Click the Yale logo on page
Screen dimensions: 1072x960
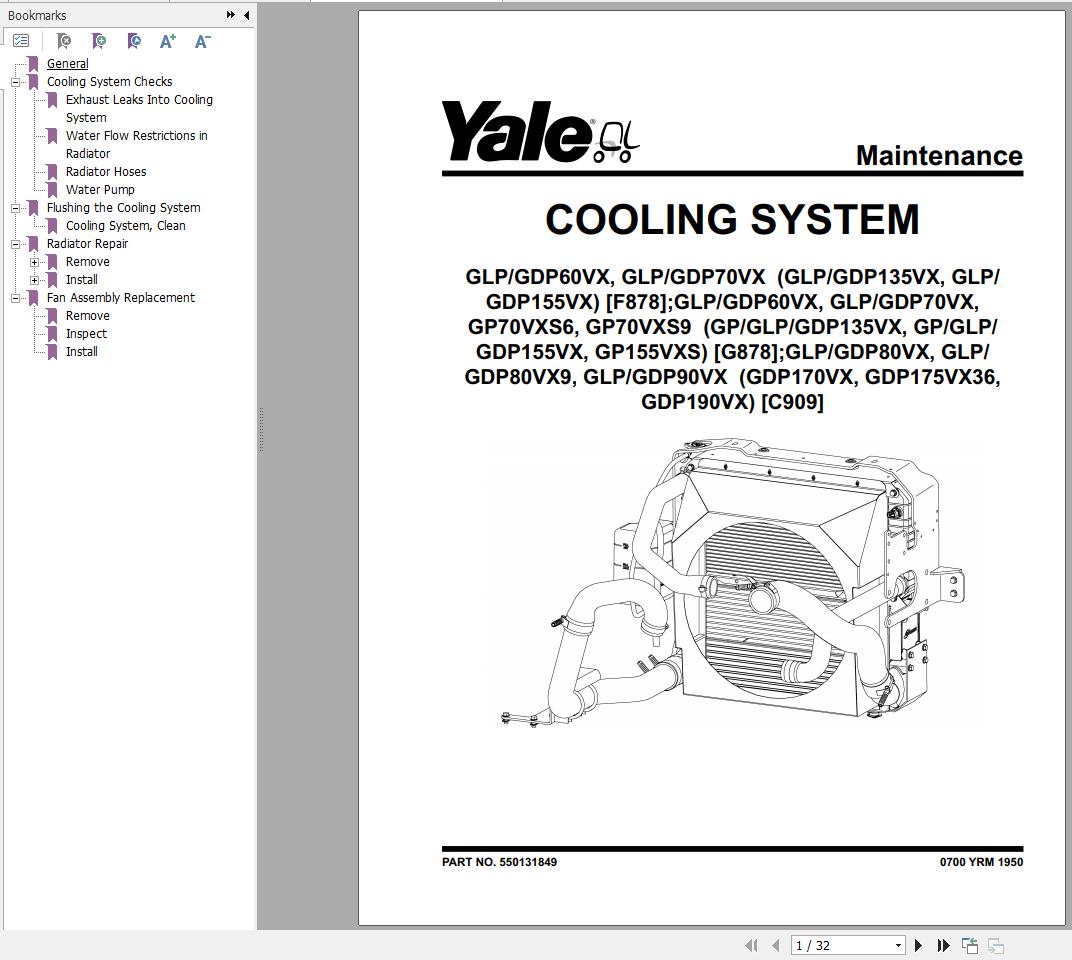coord(541,131)
